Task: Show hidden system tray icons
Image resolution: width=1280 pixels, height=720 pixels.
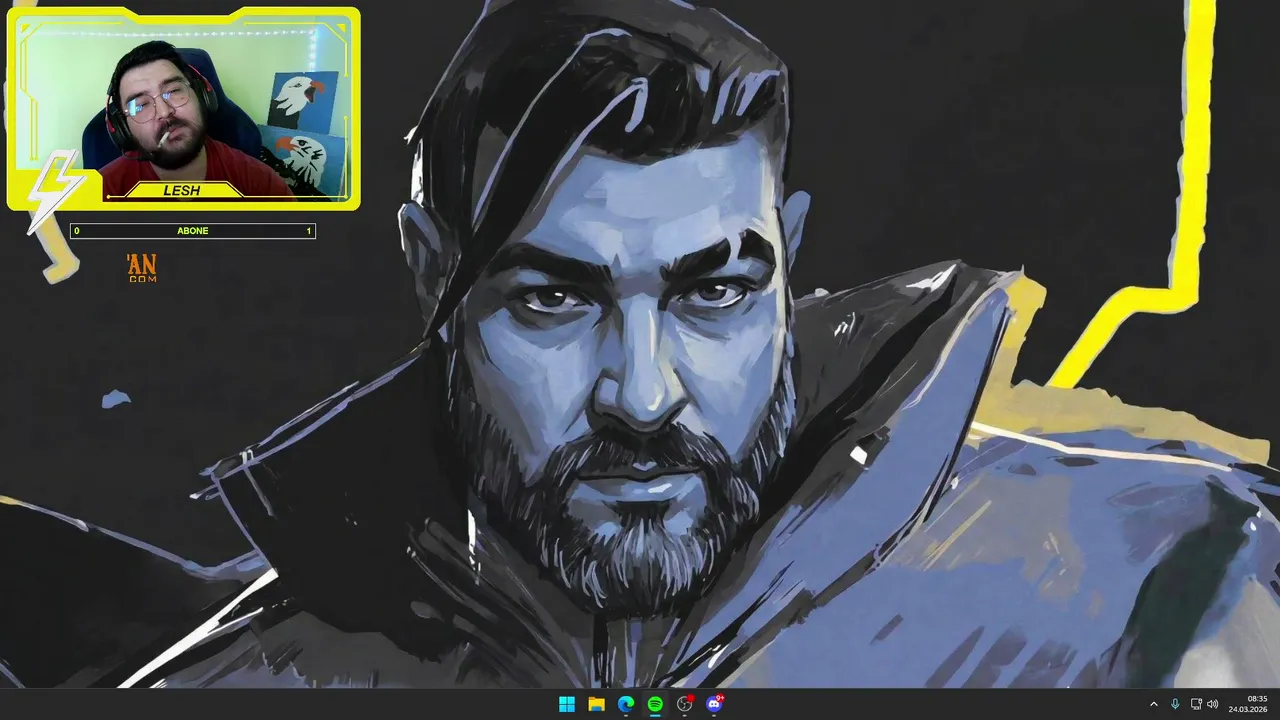Action: tap(1153, 704)
